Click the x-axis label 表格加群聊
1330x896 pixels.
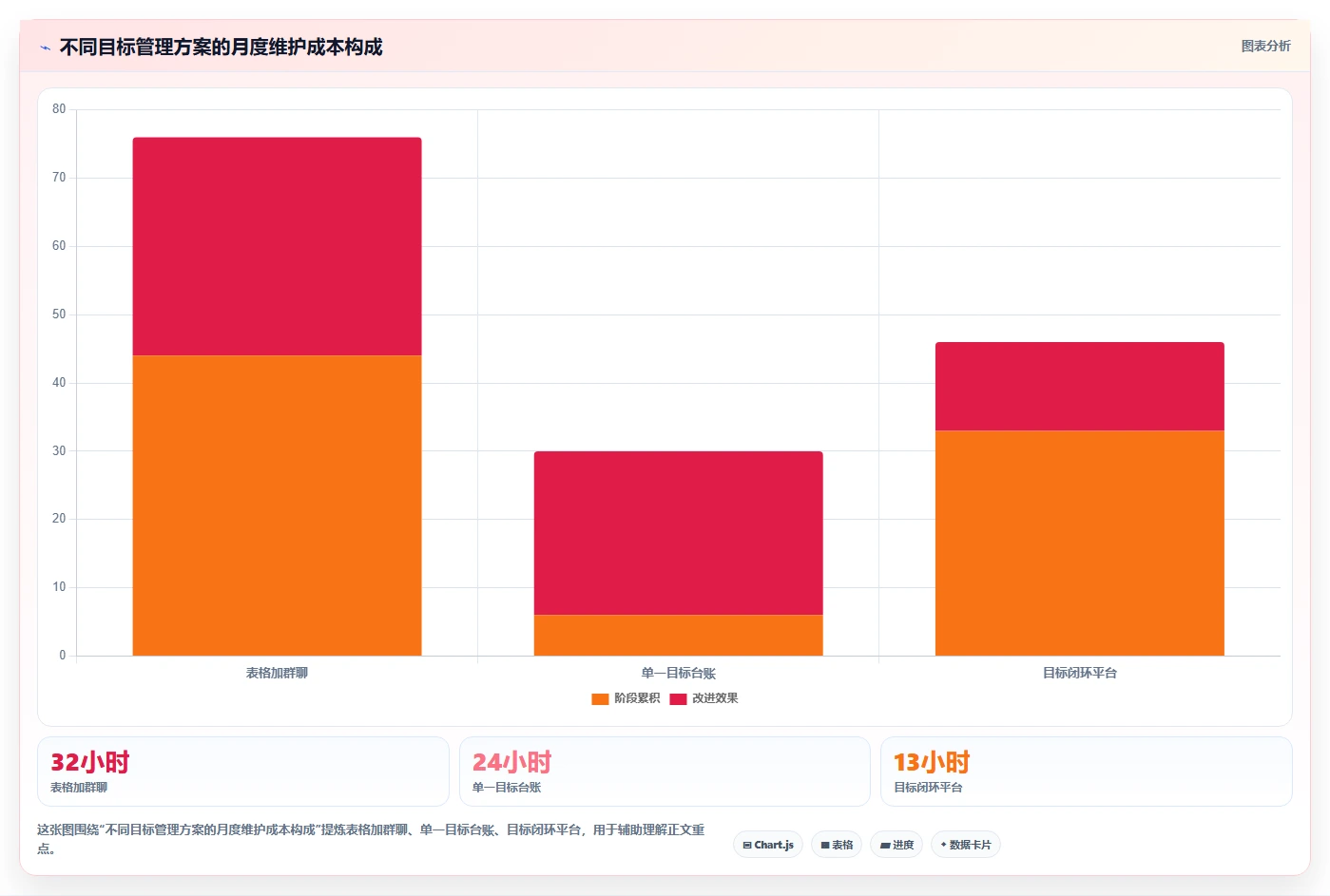277,673
